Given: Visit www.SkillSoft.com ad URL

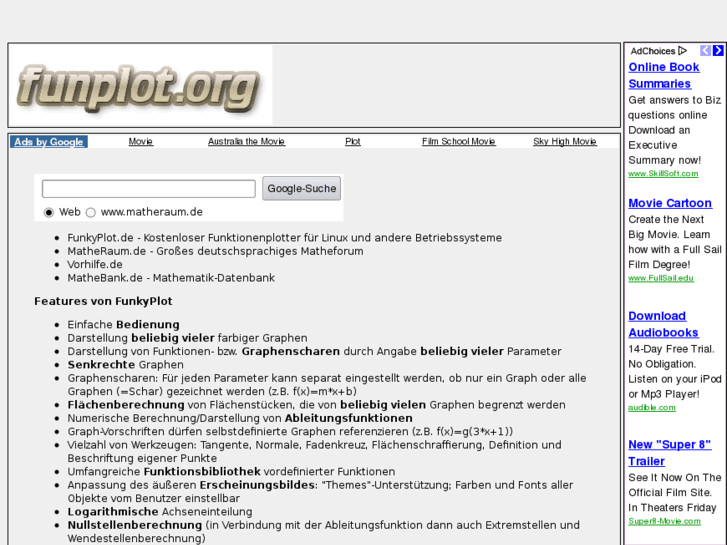Looking at the screenshot, I should click(663, 173).
